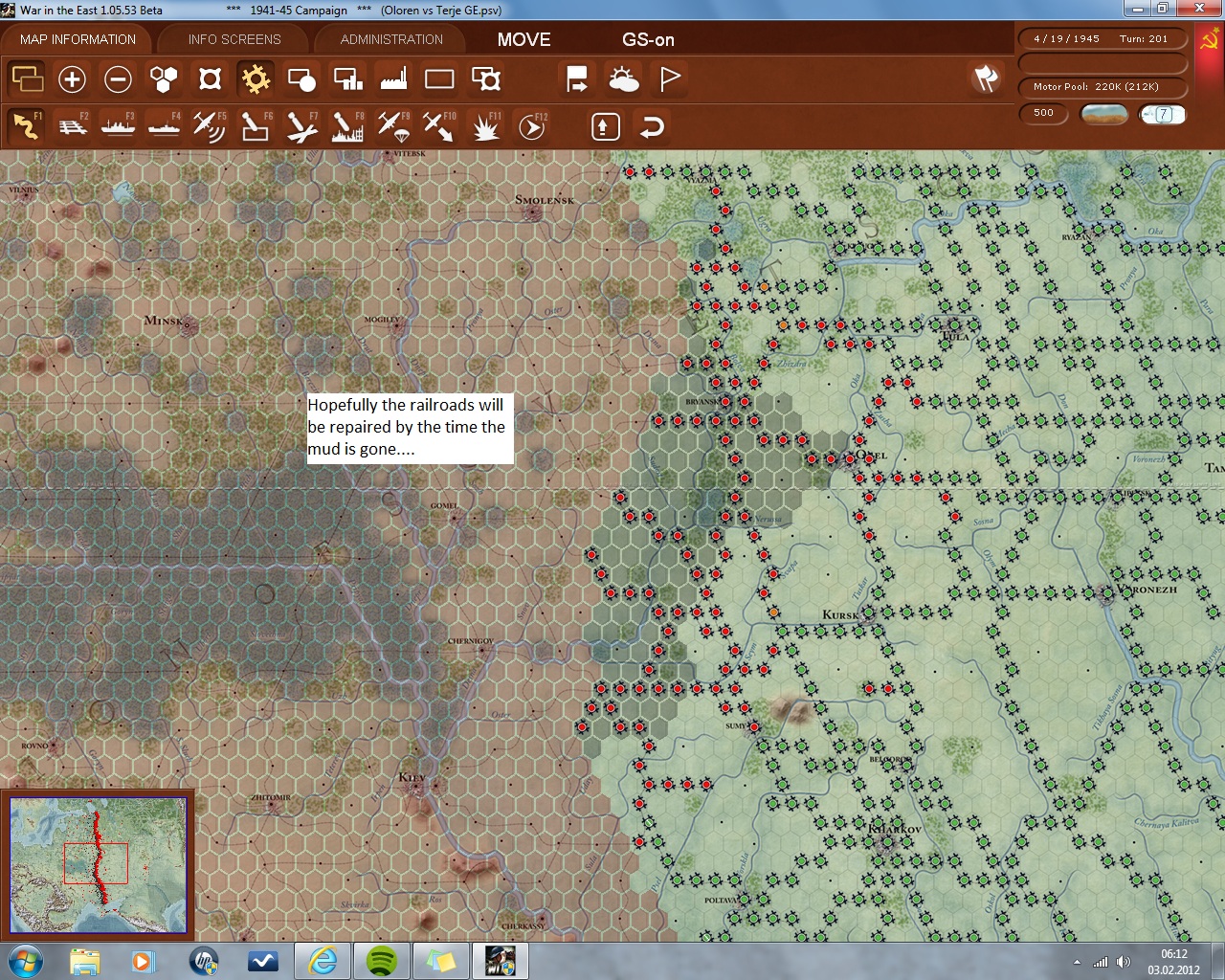
Task: Click the empty rectangle toolbar icon
Action: pos(439,78)
